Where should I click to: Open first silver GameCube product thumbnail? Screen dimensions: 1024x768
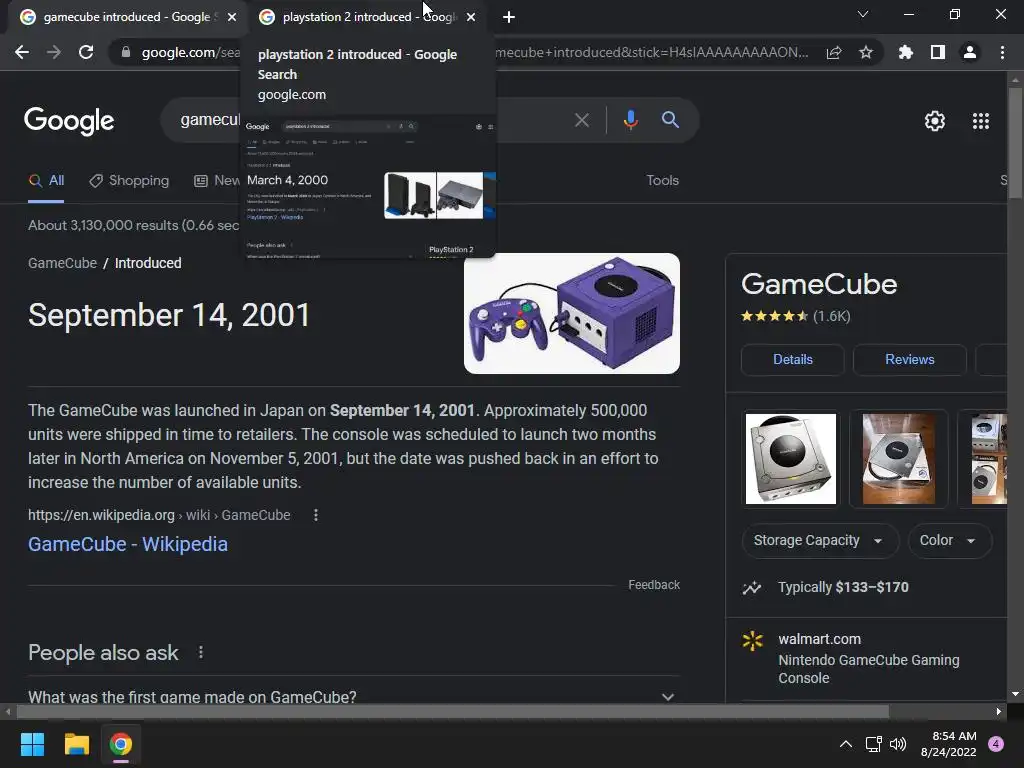tap(790, 458)
